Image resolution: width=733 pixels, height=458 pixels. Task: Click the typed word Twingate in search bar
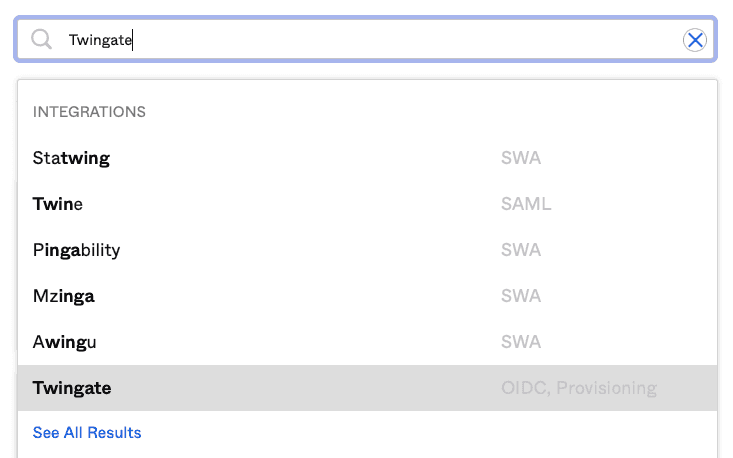[100, 40]
